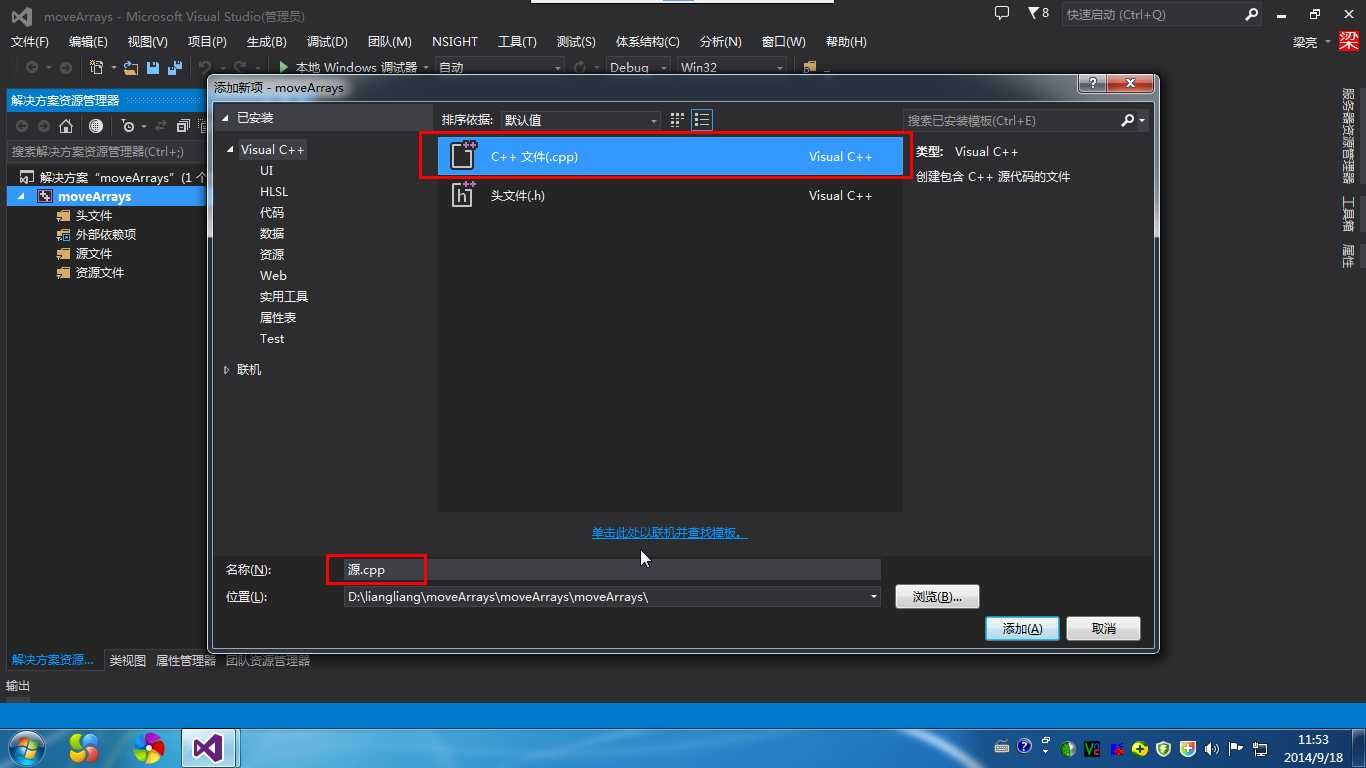Open the 编辑(E) menu
This screenshot has width=1366, height=768.
pyautogui.click(x=88, y=42)
